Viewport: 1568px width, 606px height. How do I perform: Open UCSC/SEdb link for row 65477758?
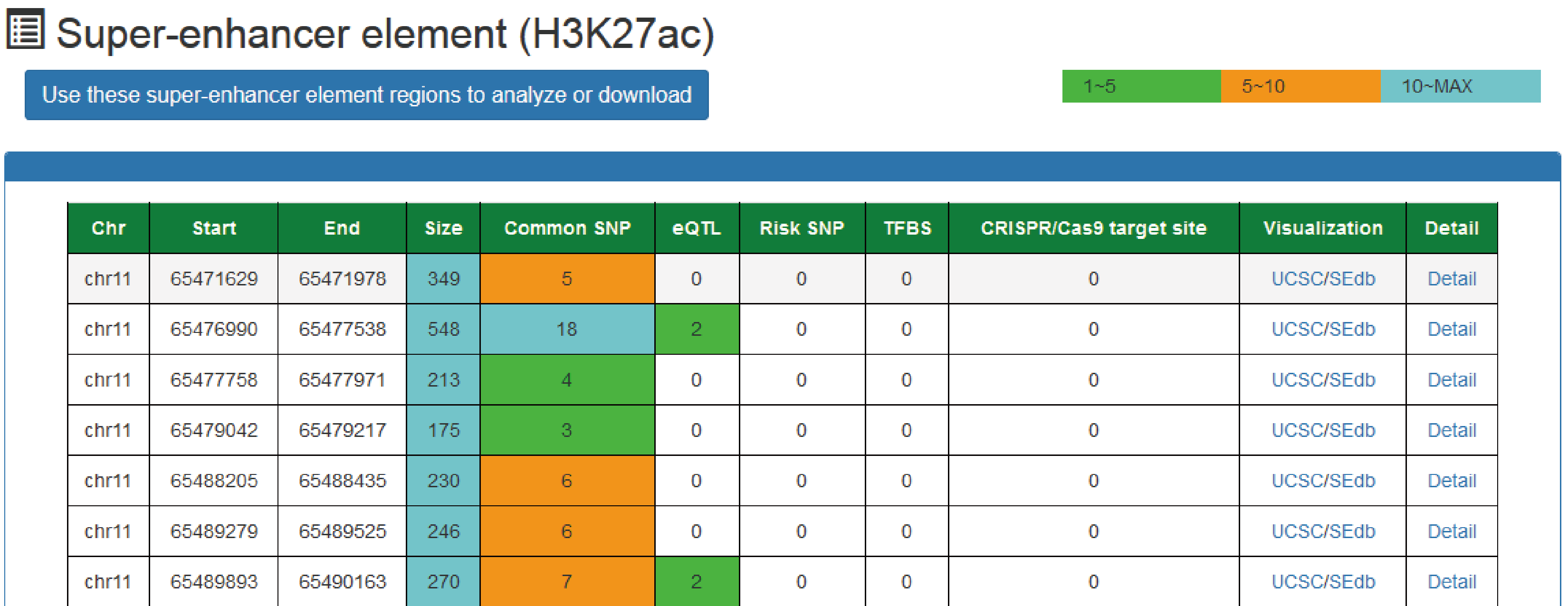(1323, 379)
